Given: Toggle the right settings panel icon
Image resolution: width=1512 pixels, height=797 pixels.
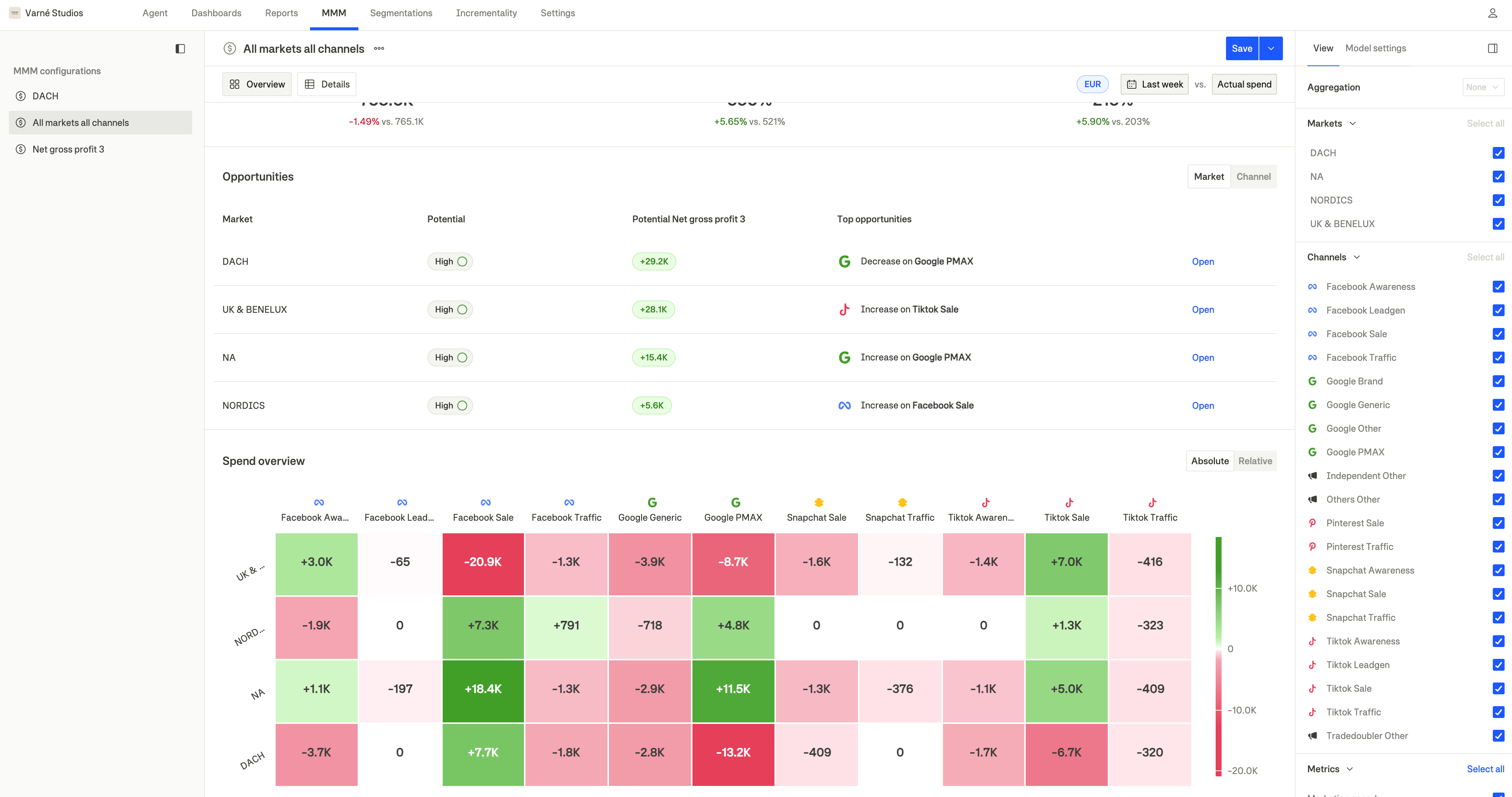Looking at the screenshot, I should coord(1493,48).
